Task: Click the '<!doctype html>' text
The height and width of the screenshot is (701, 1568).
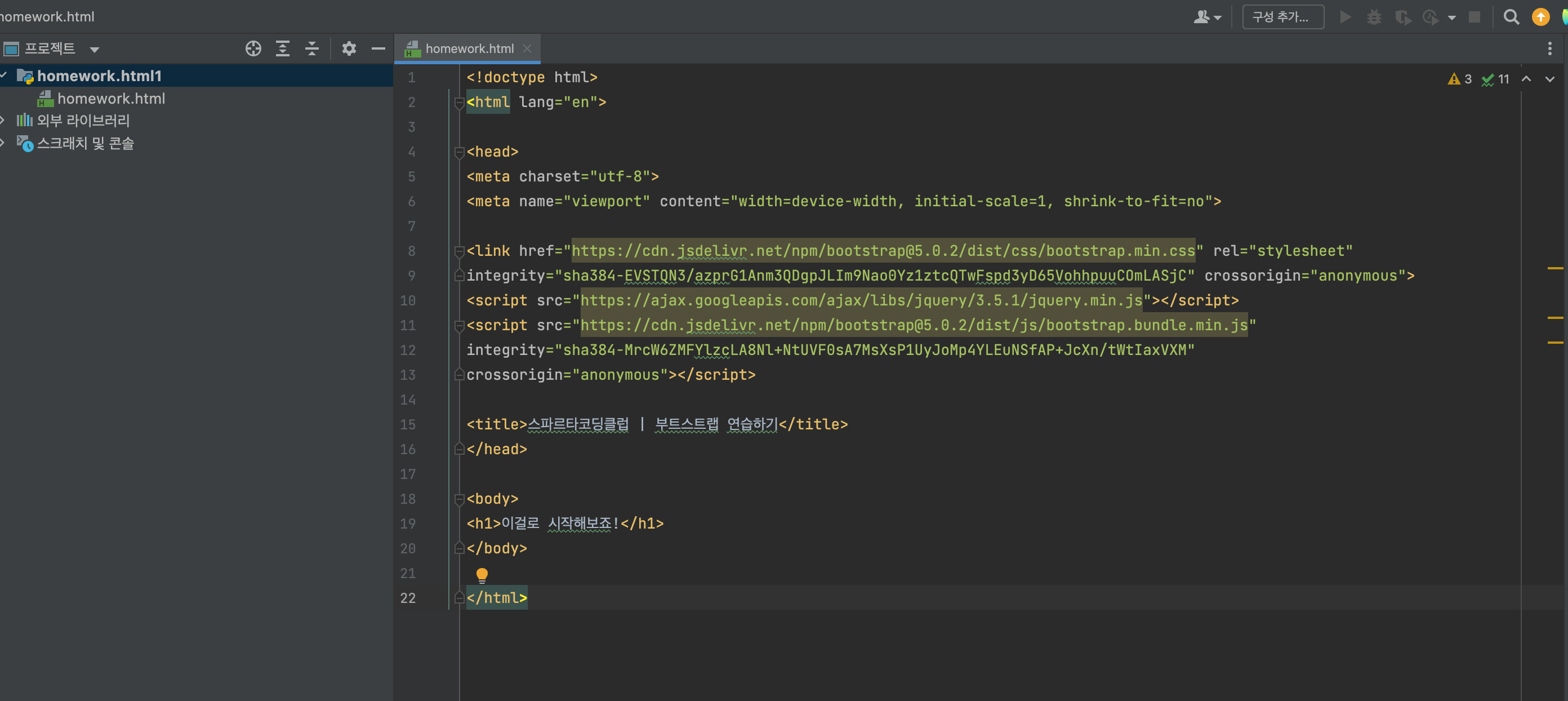Action: [532, 77]
